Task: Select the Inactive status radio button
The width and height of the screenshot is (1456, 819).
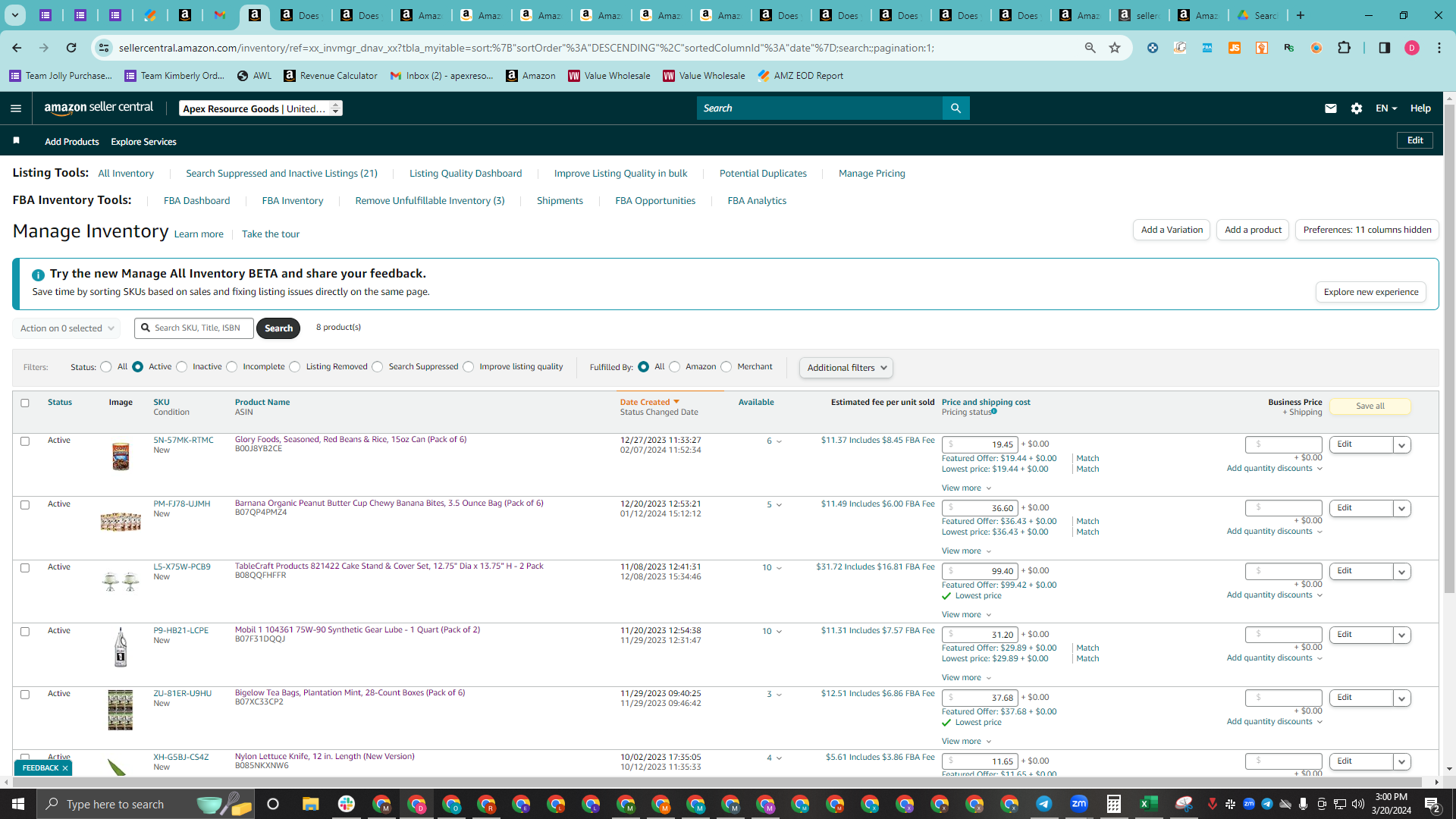Action: pyautogui.click(x=182, y=367)
